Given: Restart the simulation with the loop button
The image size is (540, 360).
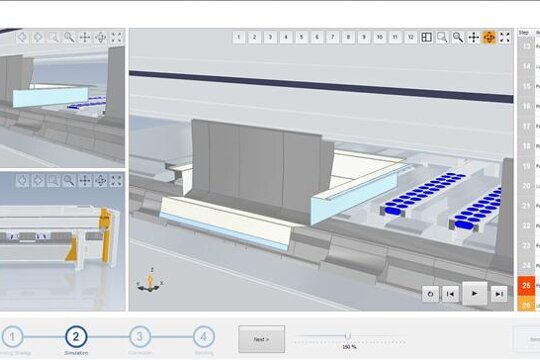Looking at the screenshot, I should [430, 294].
